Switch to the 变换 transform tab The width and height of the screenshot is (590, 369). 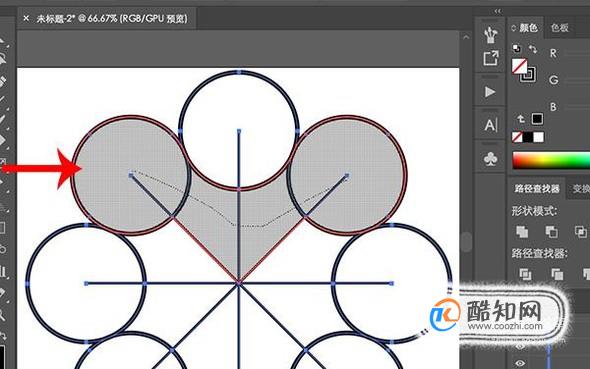(581, 188)
